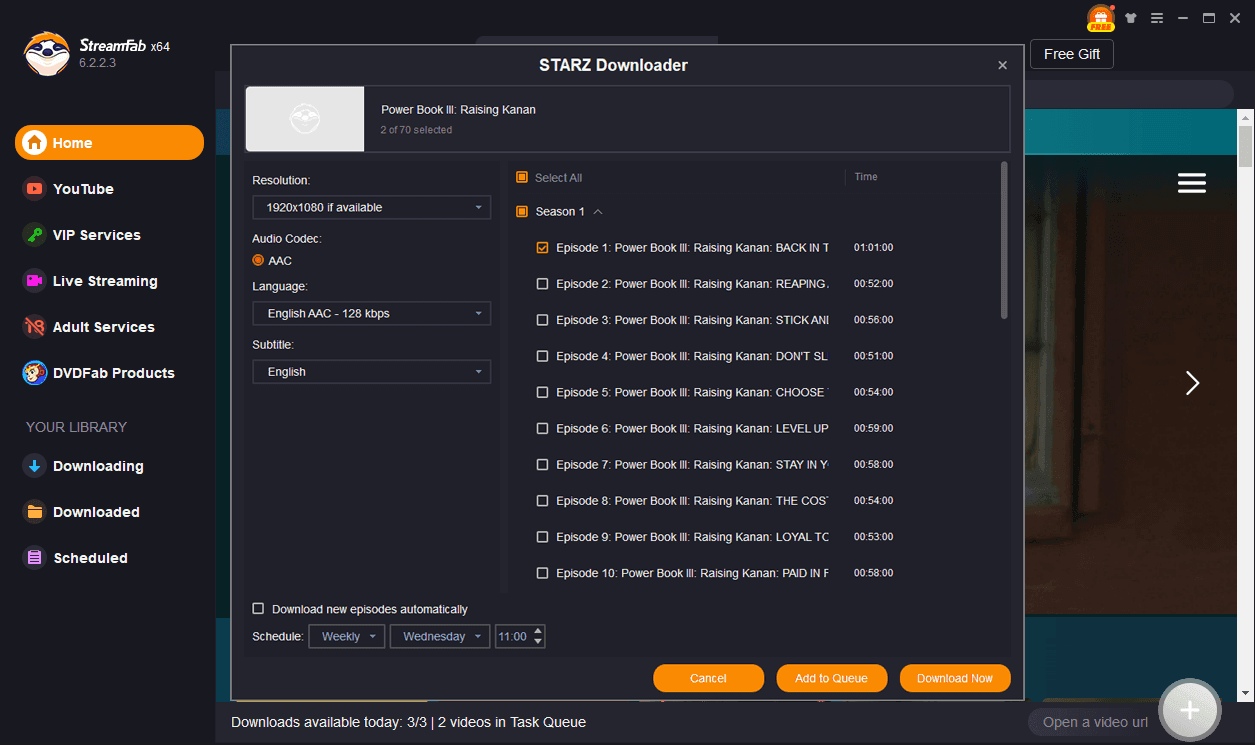The image size is (1255, 745).
Task: Open VIP Services in sidebar
Action: [96, 235]
